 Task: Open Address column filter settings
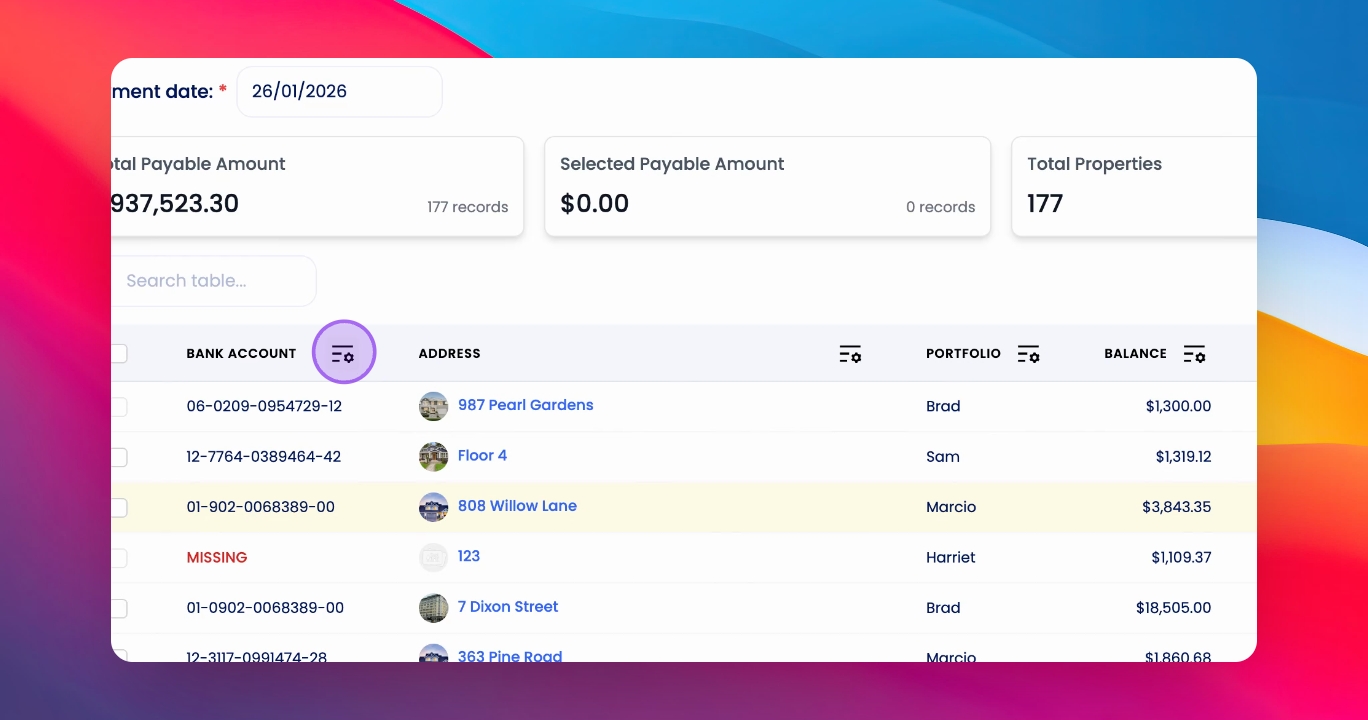[x=850, y=353]
